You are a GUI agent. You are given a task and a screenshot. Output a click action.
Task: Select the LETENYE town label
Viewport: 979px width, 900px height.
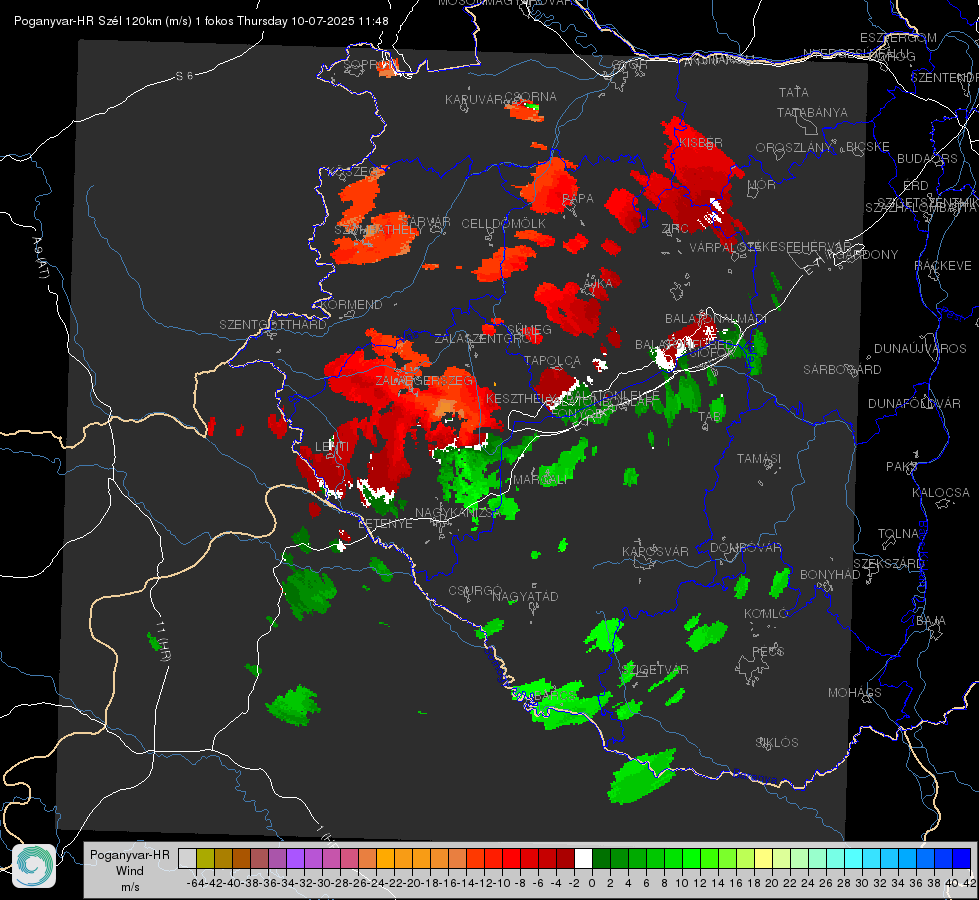click(x=385, y=523)
